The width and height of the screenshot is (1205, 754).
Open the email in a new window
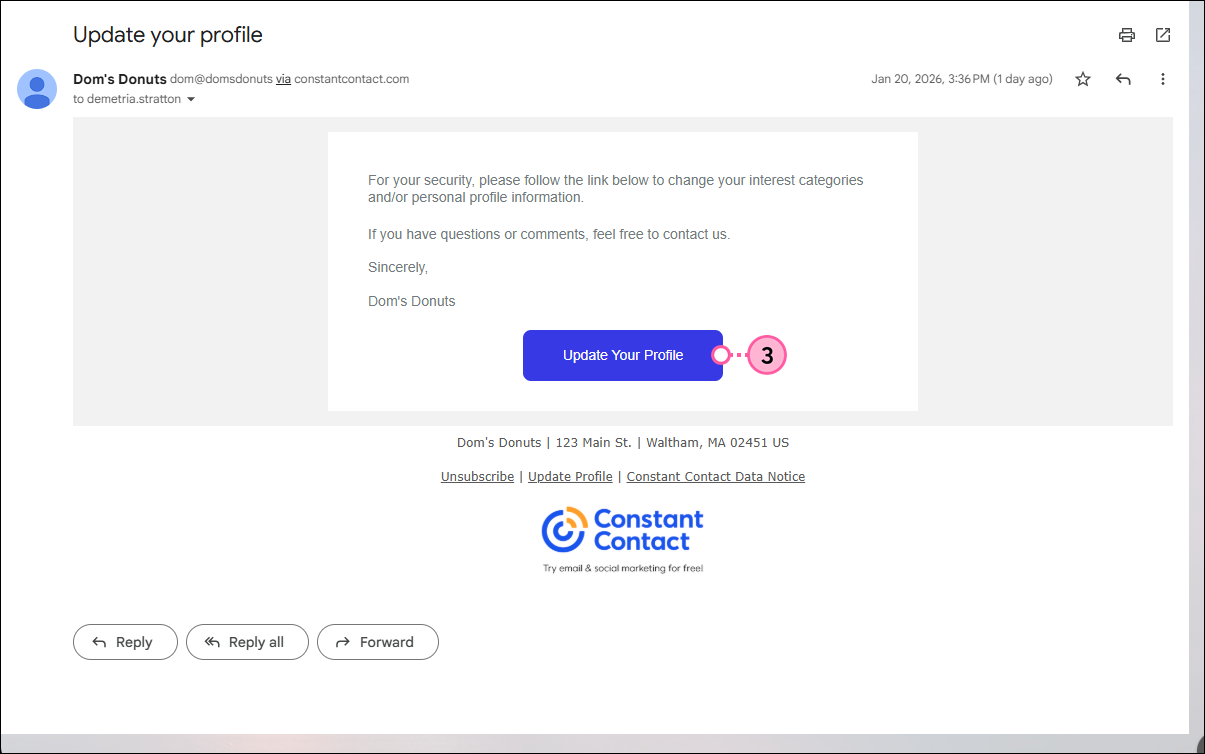pos(1163,34)
